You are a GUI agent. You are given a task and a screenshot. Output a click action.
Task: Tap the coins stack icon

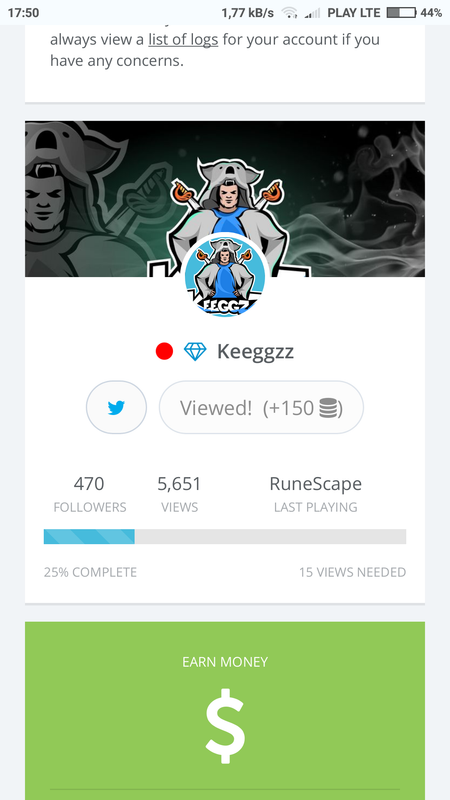click(x=328, y=408)
